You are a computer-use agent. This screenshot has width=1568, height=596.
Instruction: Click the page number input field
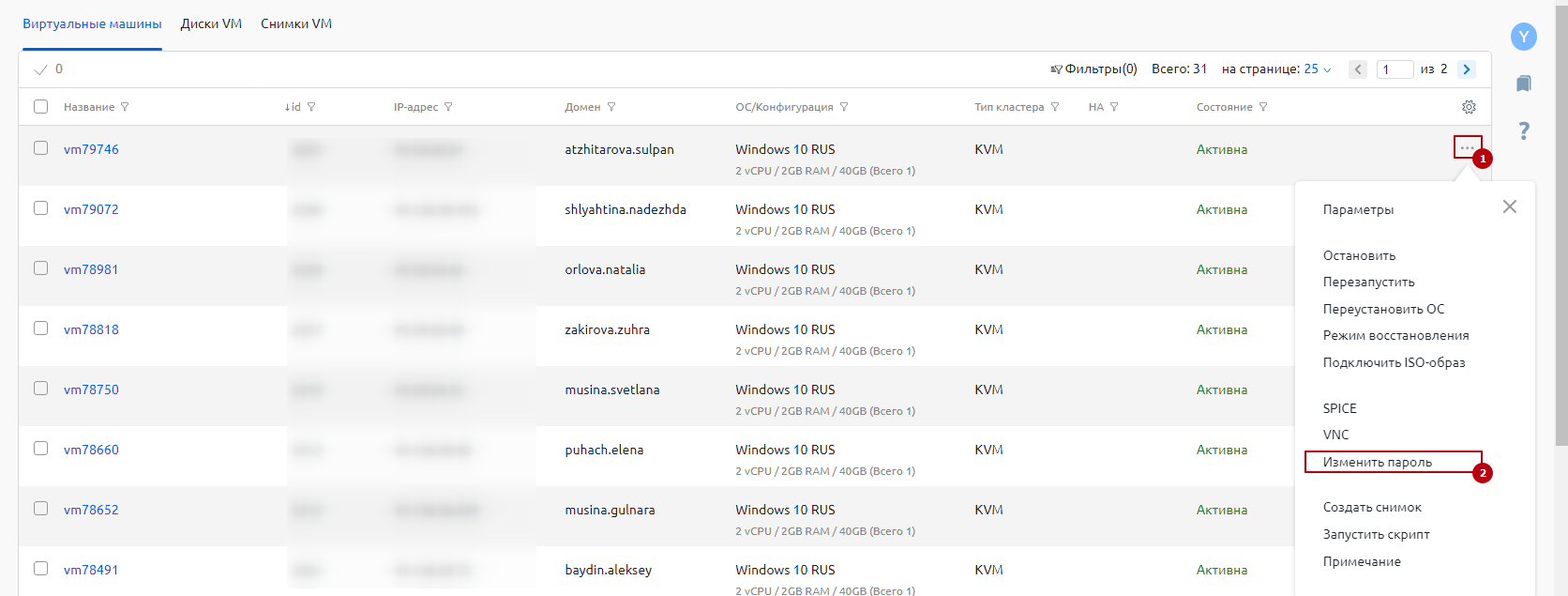[x=1395, y=69]
